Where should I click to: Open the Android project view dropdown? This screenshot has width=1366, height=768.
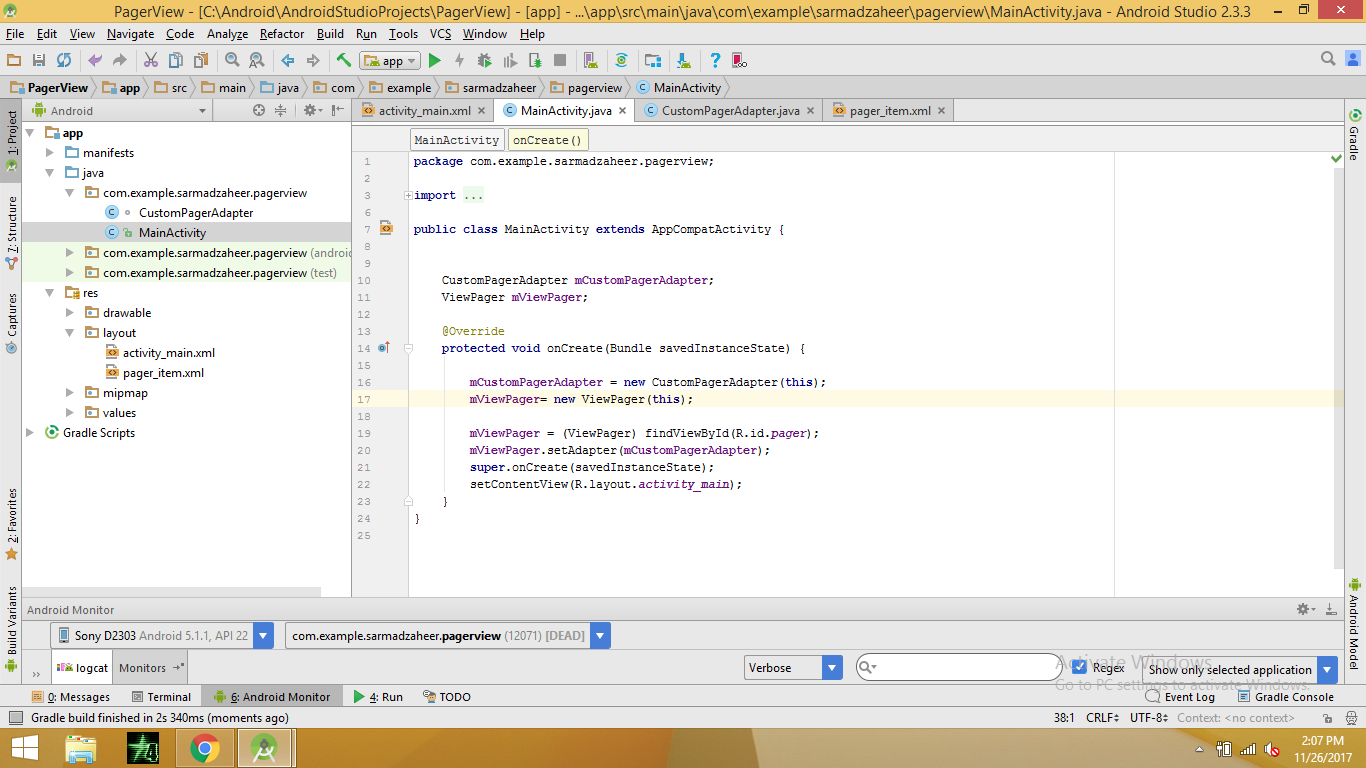coord(120,111)
